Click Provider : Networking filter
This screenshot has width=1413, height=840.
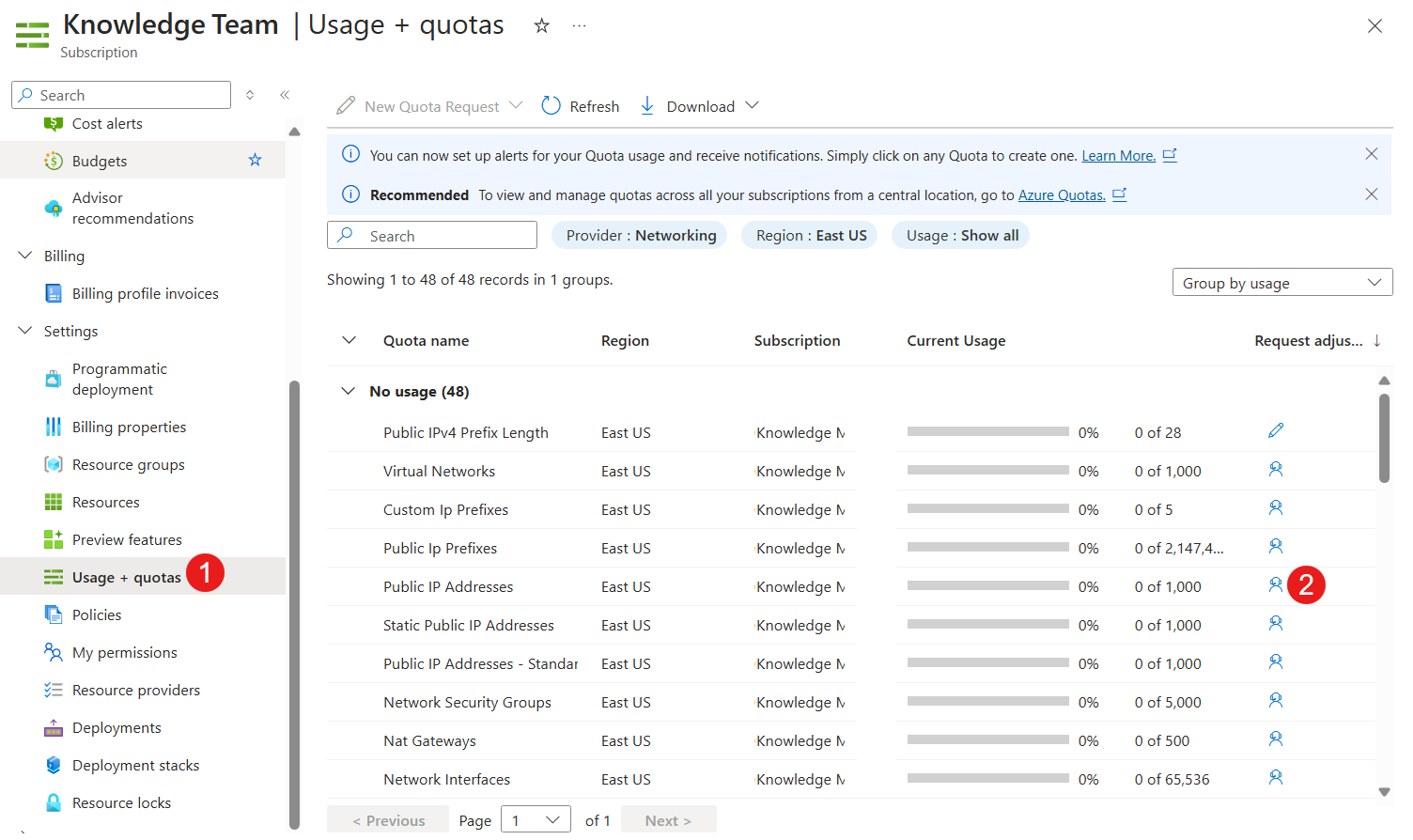coord(641,235)
